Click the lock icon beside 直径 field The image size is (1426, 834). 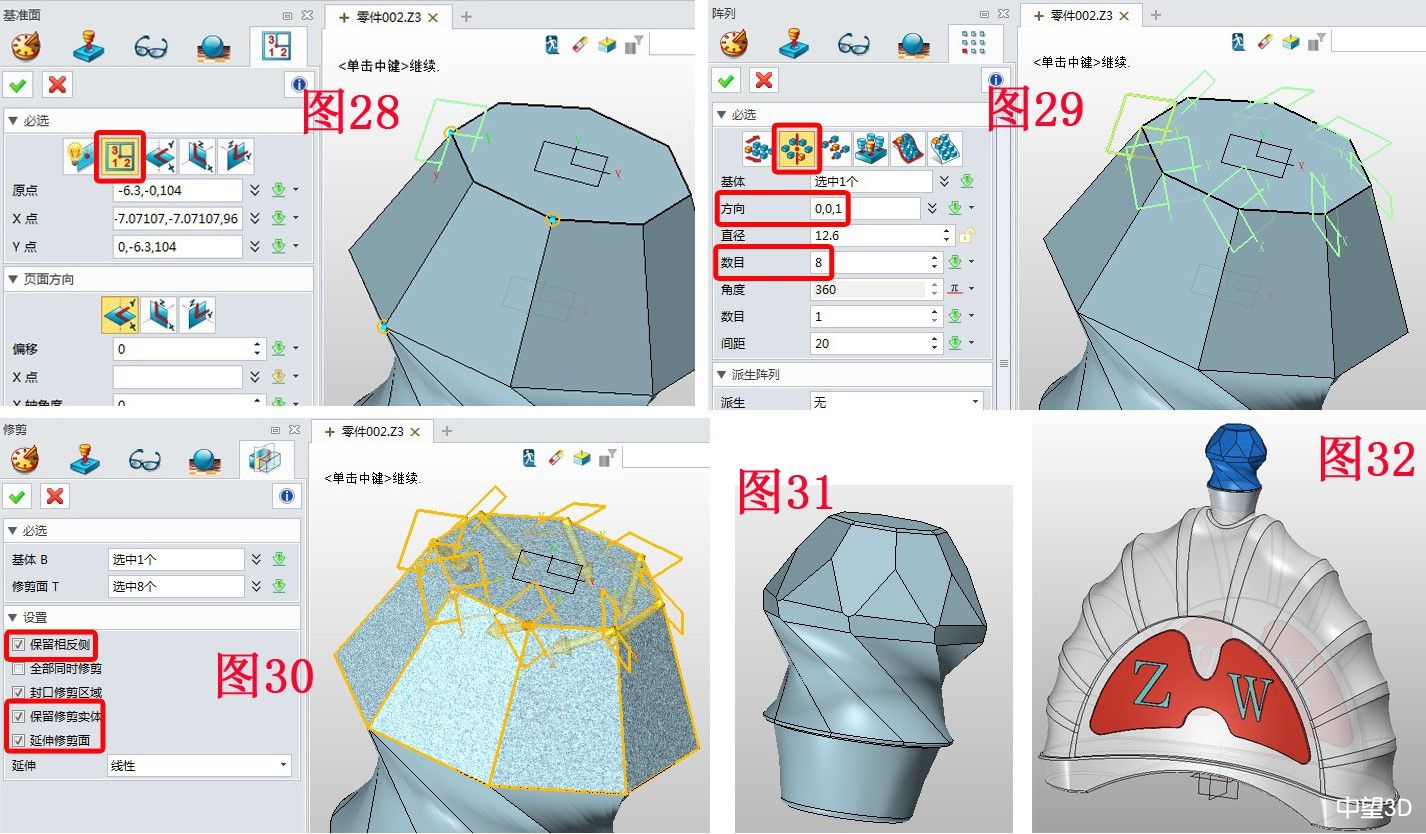pyautogui.click(x=966, y=236)
